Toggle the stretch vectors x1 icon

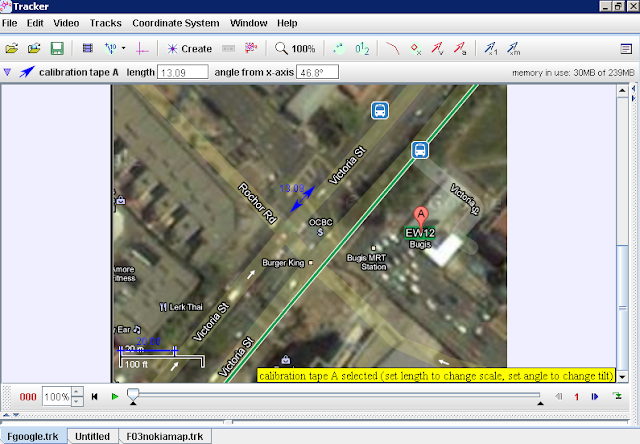coord(491,49)
